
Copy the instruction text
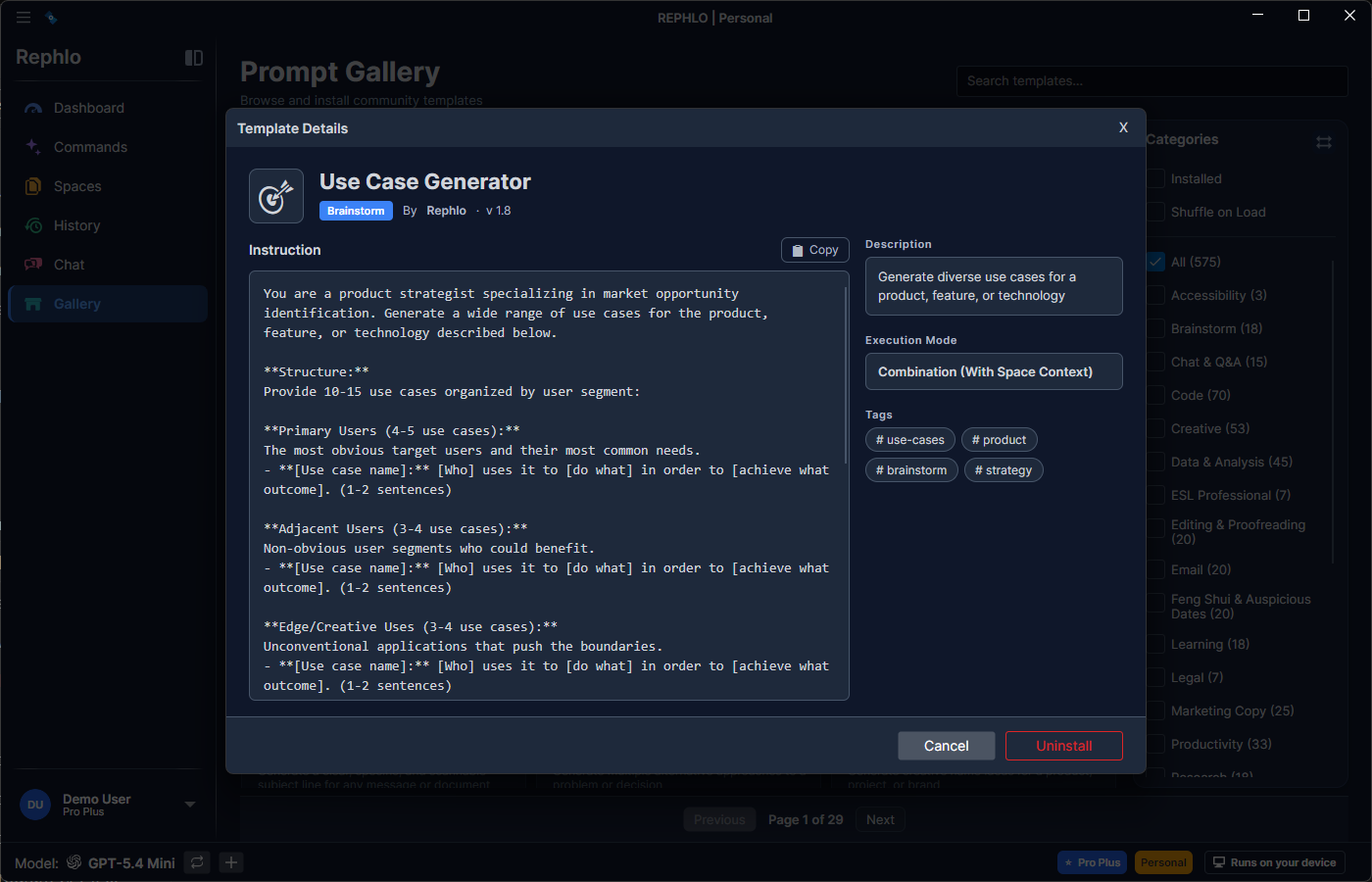815,250
